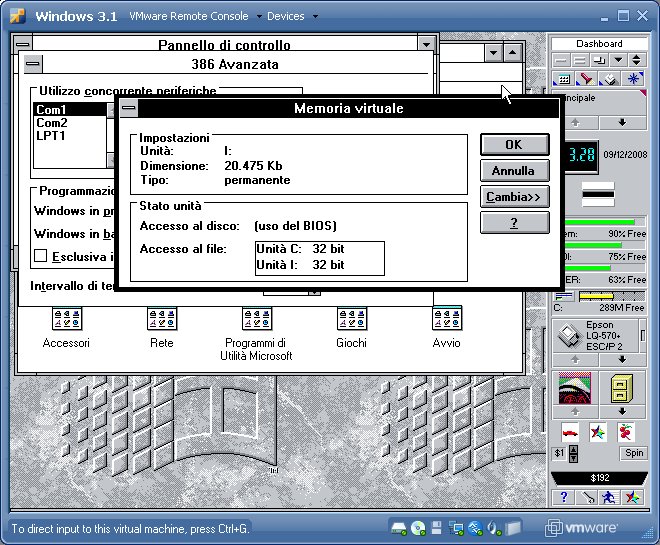
Task: Click the question mark help icon in Dashboard
Action: pyautogui.click(x=564, y=497)
